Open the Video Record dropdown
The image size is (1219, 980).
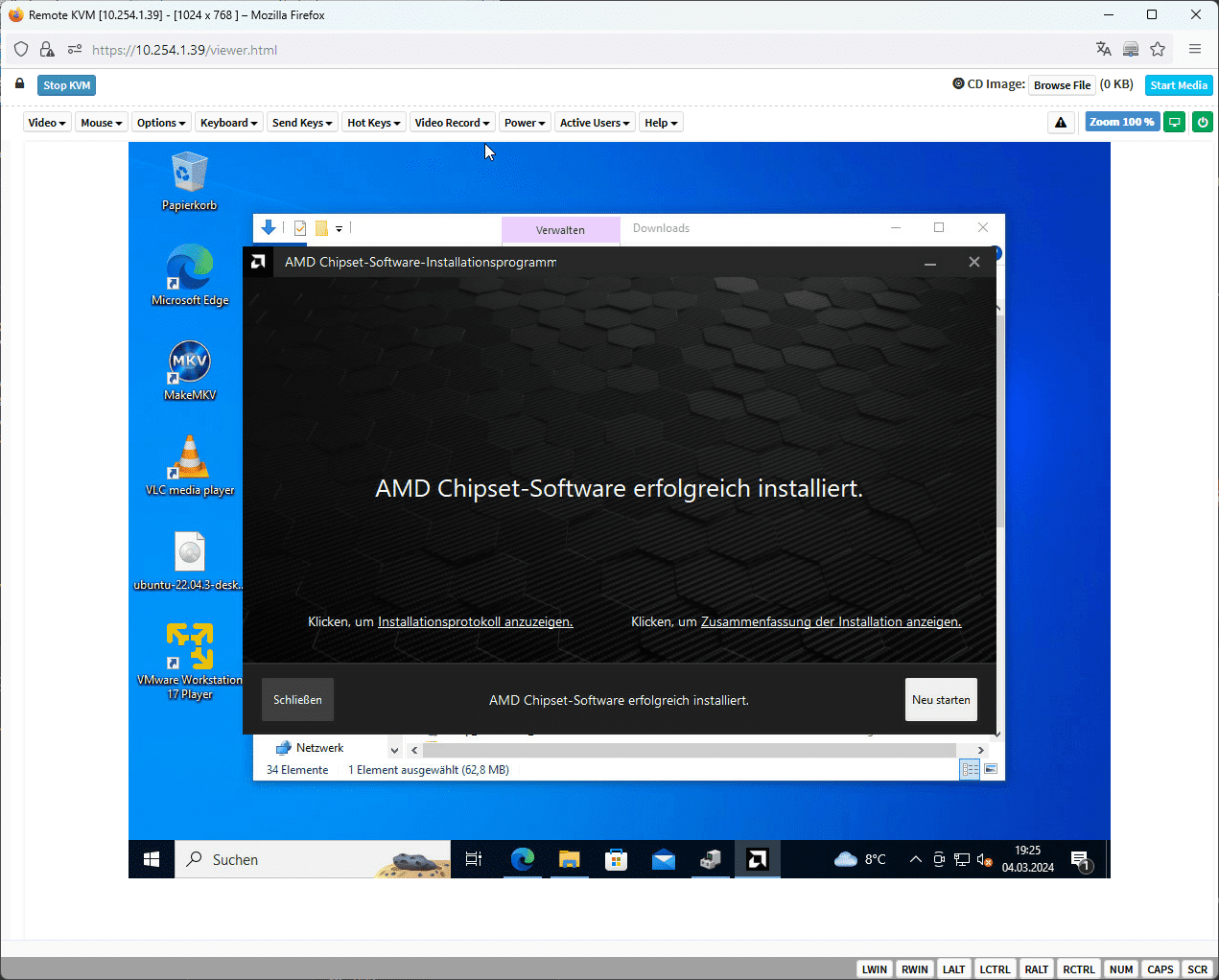[x=452, y=122]
